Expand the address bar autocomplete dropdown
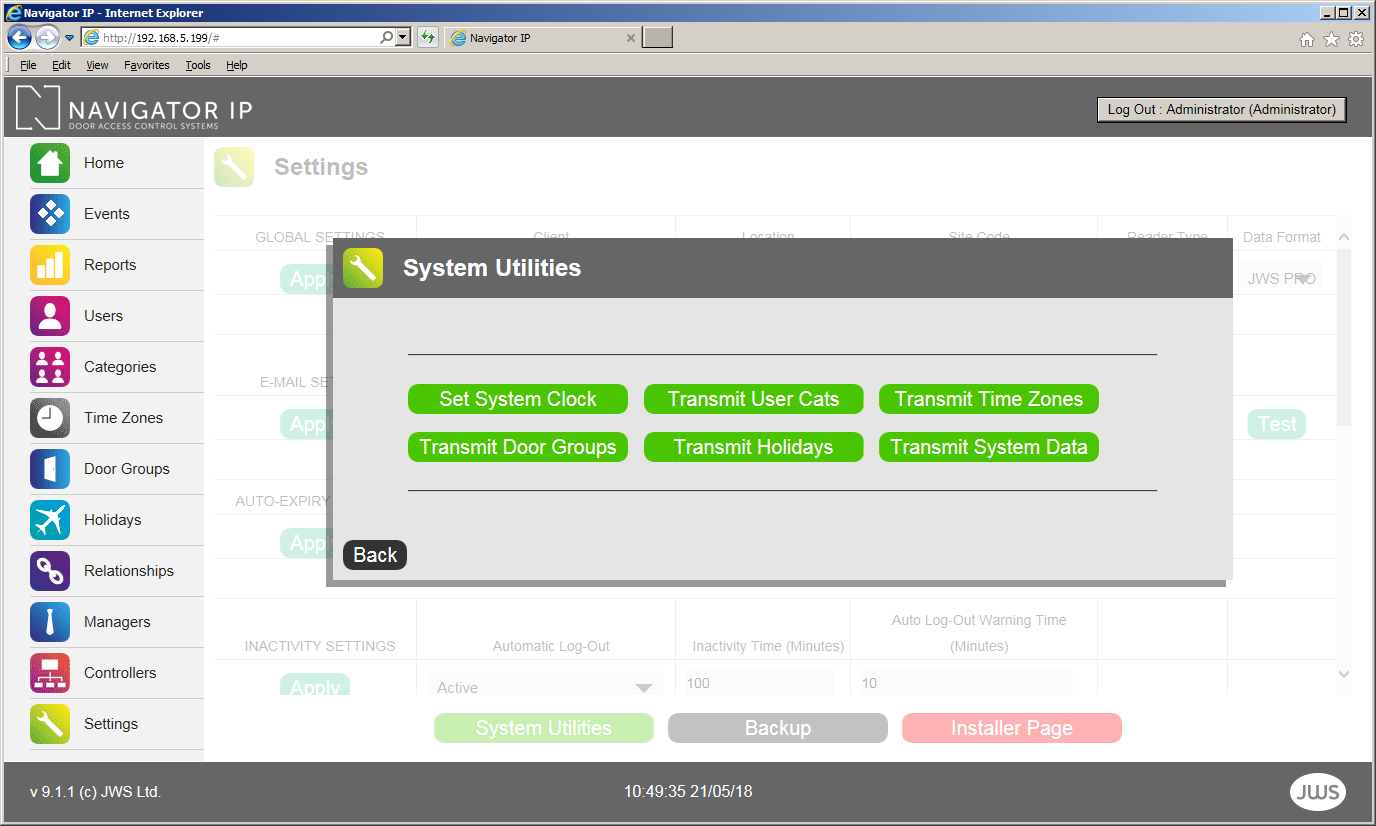The height and width of the screenshot is (826, 1376). [x=403, y=37]
